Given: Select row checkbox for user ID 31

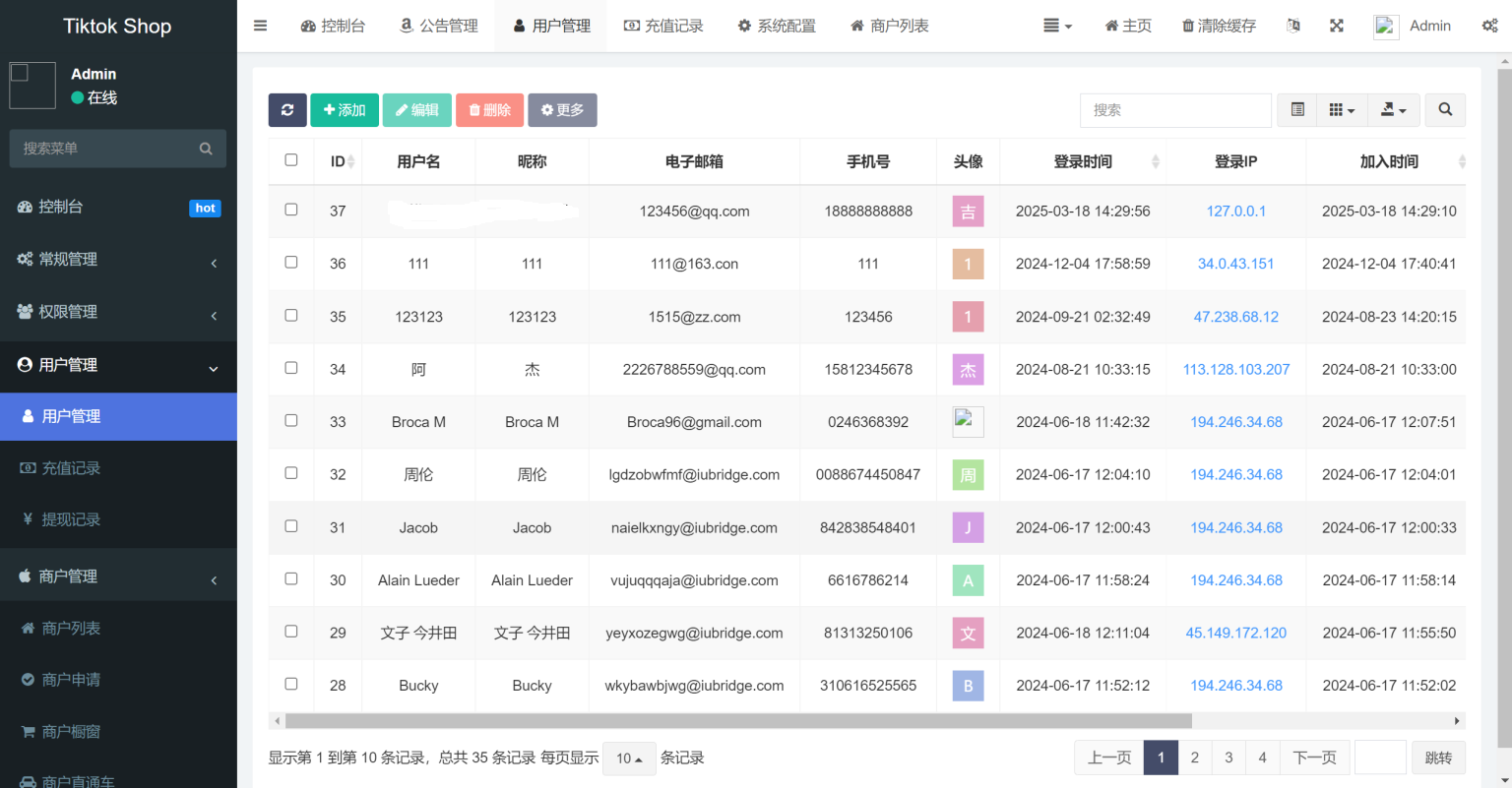Looking at the screenshot, I should coord(291,526).
